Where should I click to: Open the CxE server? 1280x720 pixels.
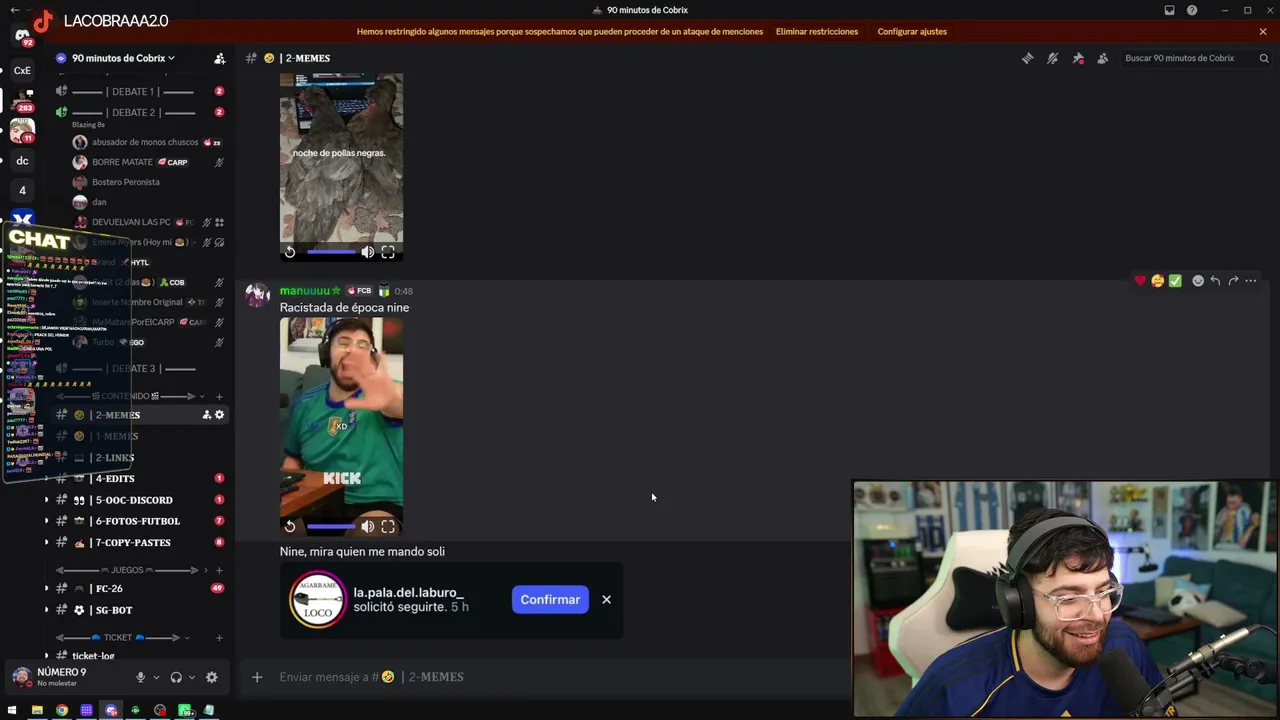pyautogui.click(x=22, y=71)
